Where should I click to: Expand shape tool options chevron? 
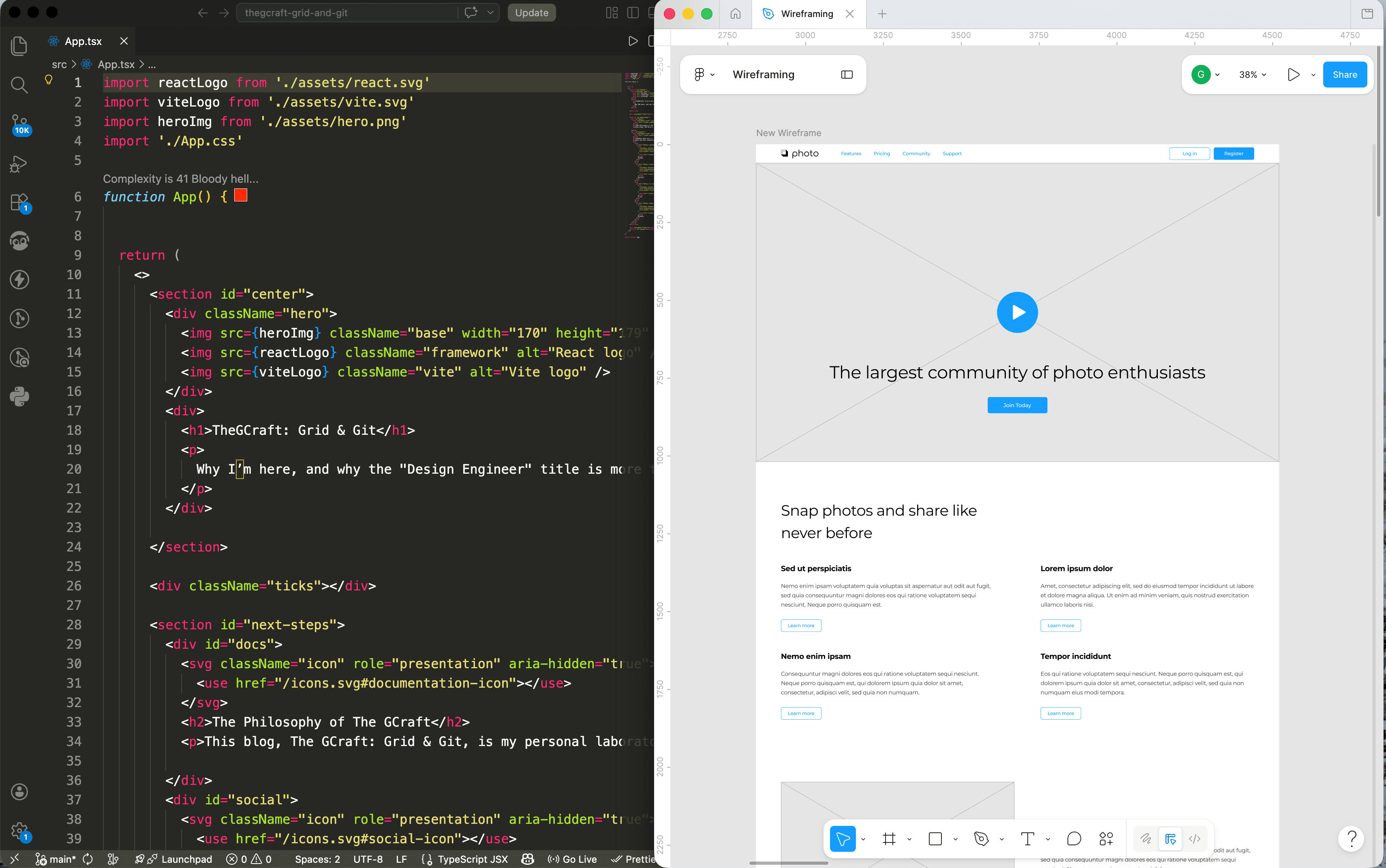(x=955, y=839)
